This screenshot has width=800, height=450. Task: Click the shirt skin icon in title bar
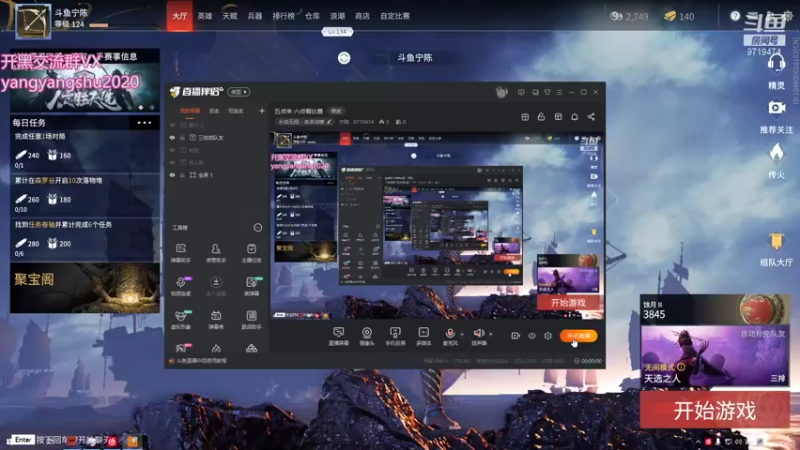[x=547, y=92]
